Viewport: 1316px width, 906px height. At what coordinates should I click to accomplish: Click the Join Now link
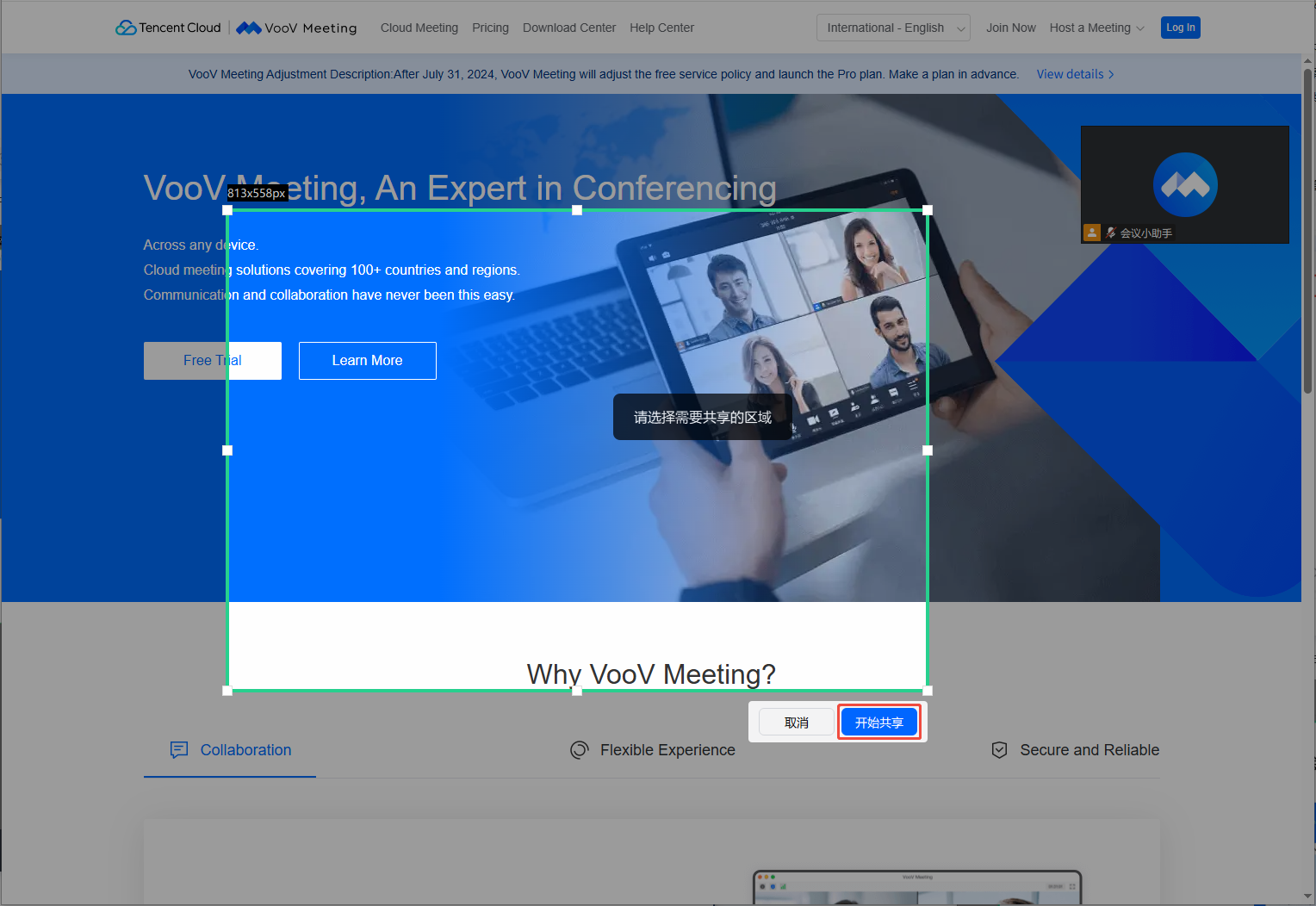1011,28
